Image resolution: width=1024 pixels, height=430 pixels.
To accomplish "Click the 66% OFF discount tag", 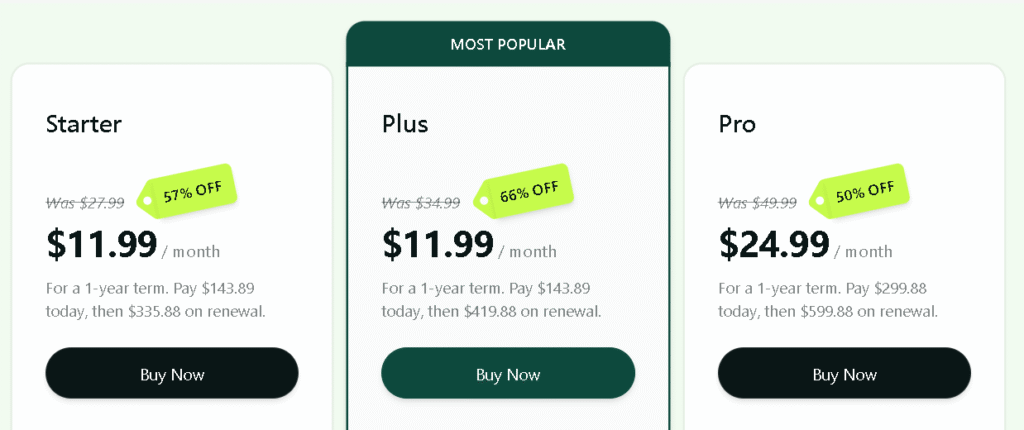I will tap(523, 191).
